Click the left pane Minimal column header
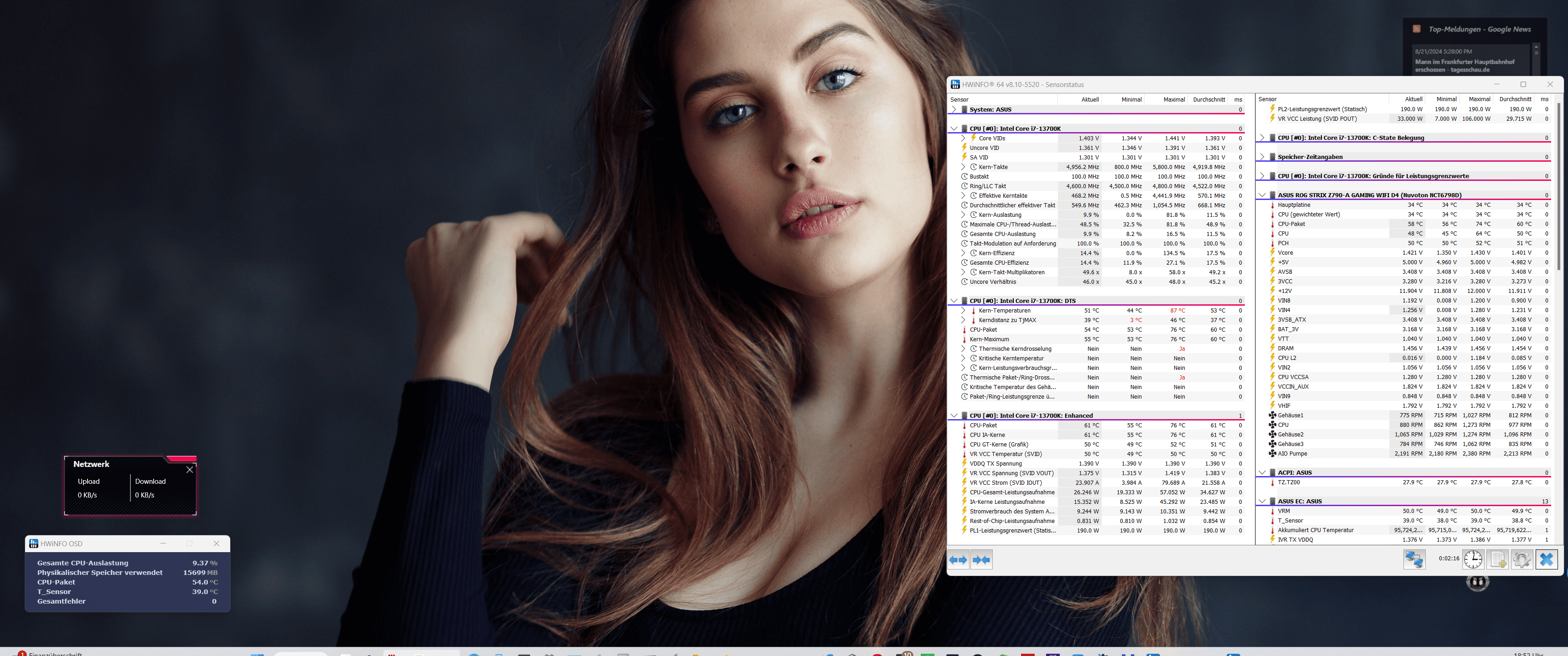The image size is (1568, 656). tap(1123, 100)
